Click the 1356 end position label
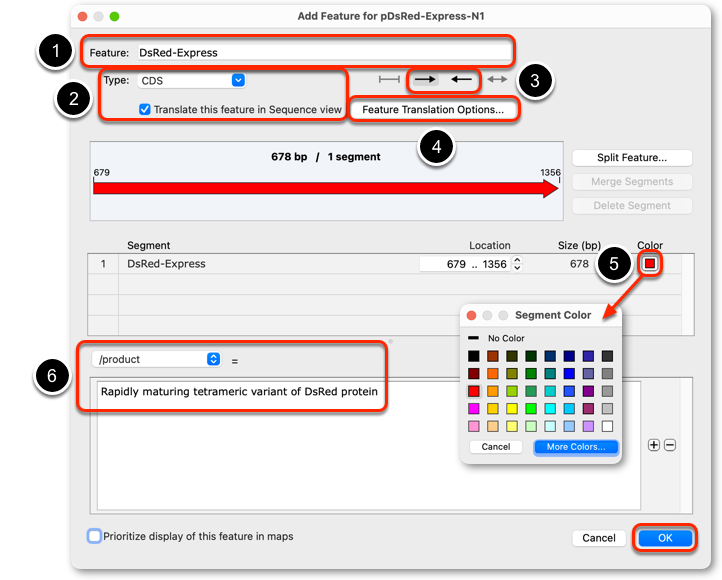The width and height of the screenshot is (722, 580). (551, 173)
